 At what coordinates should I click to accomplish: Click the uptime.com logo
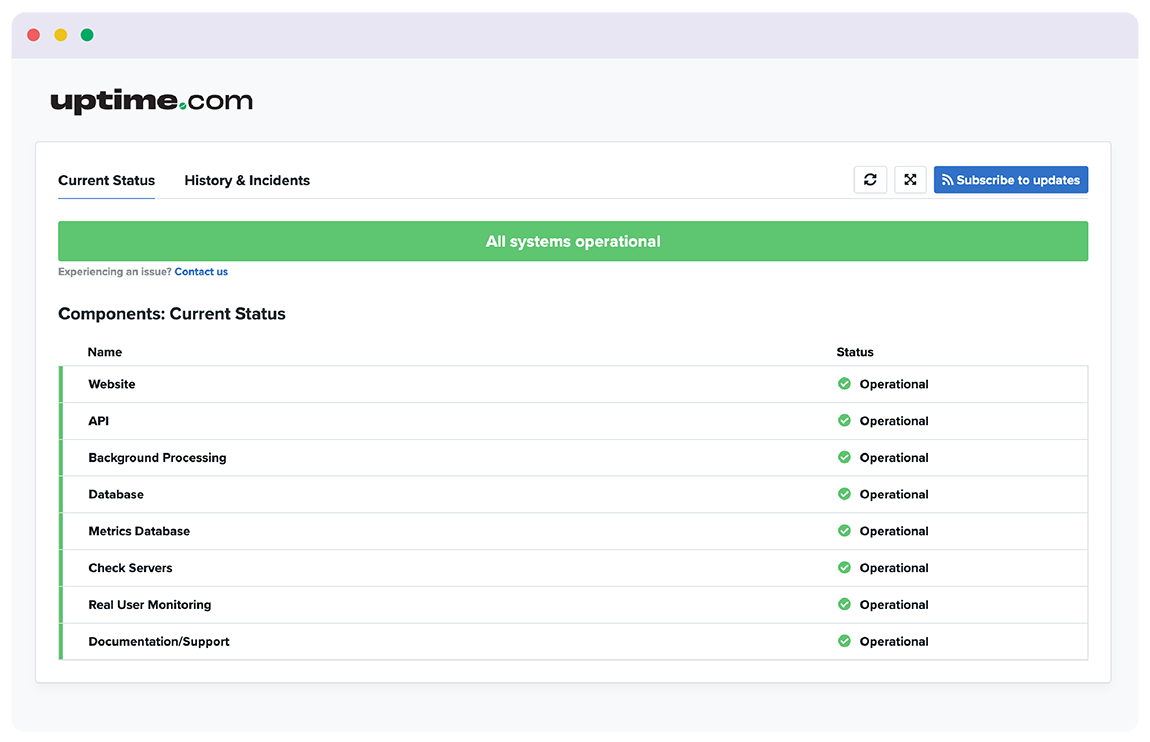151,100
